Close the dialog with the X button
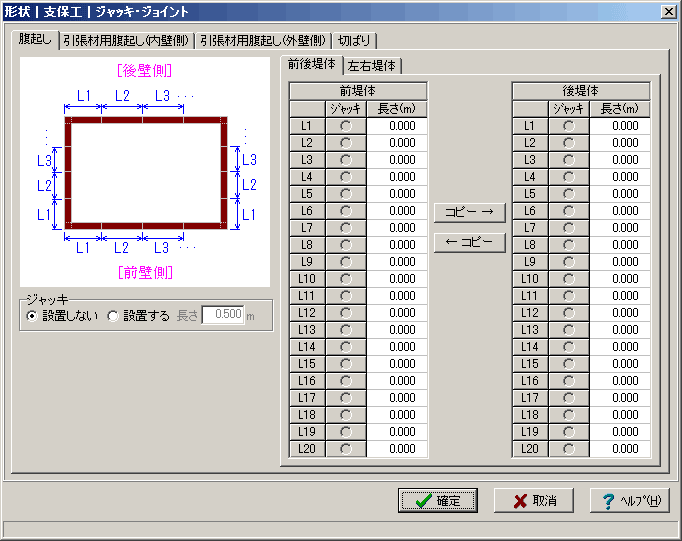This screenshot has height=541, width=682. (668, 11)
